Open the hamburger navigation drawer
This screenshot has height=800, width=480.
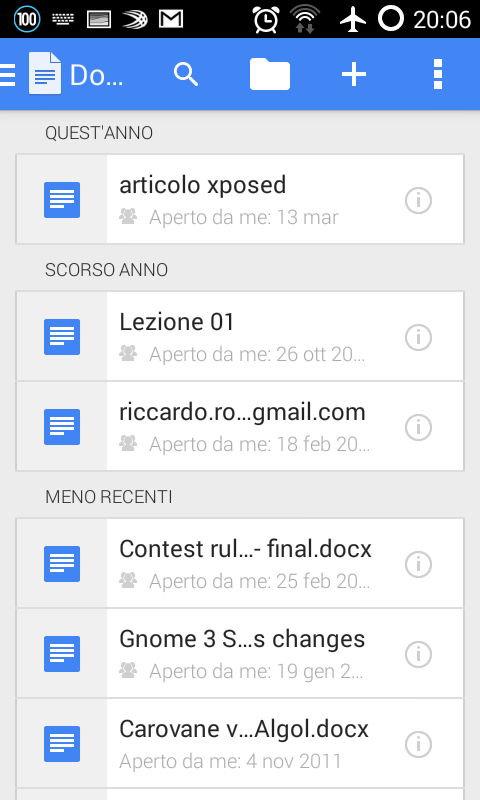click(8, 75)
